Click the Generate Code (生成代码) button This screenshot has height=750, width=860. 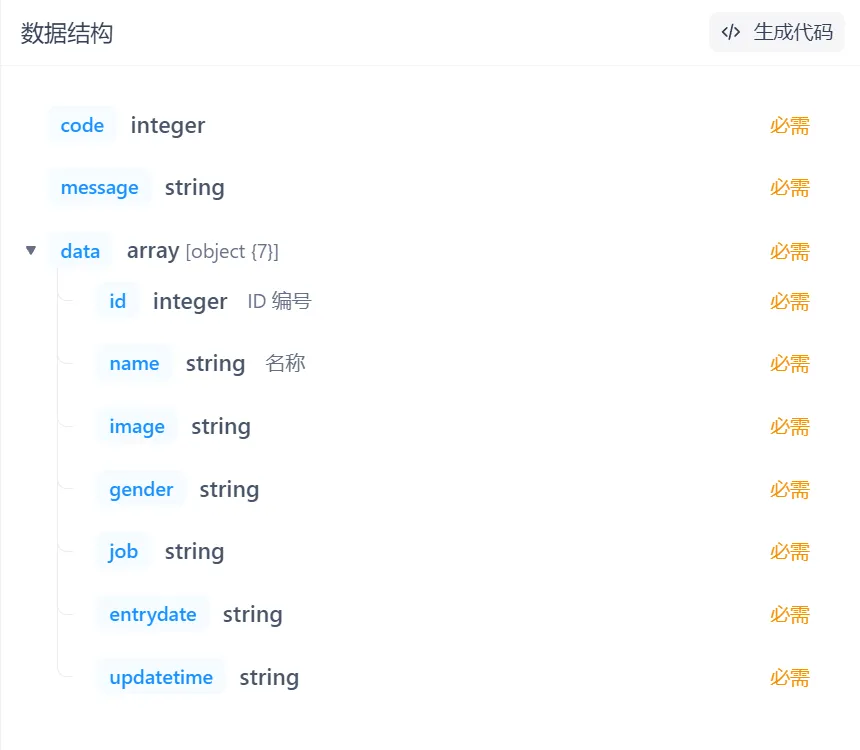coord(777,32)
